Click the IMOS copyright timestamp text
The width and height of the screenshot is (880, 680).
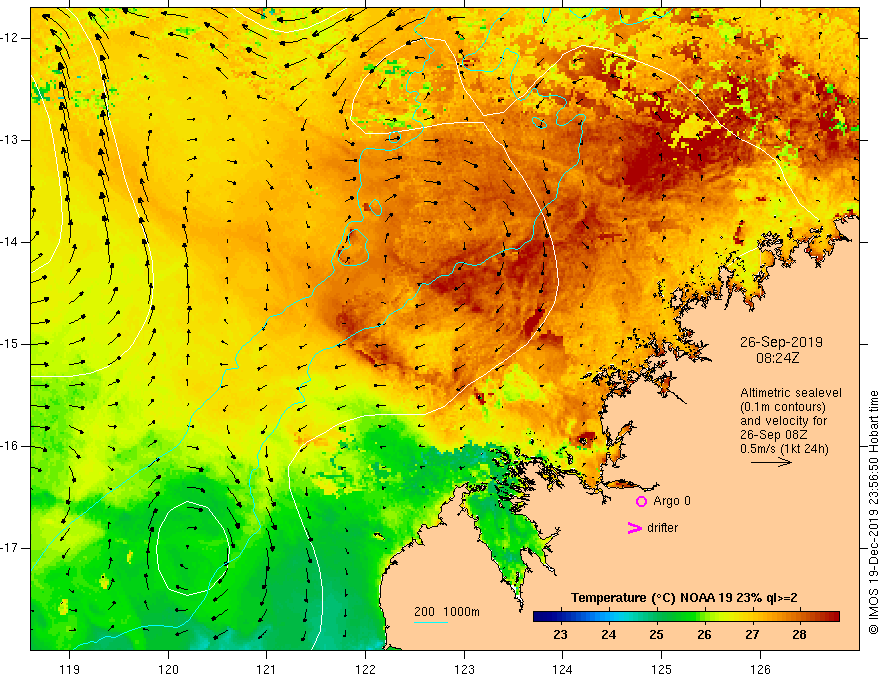point(873,513)
